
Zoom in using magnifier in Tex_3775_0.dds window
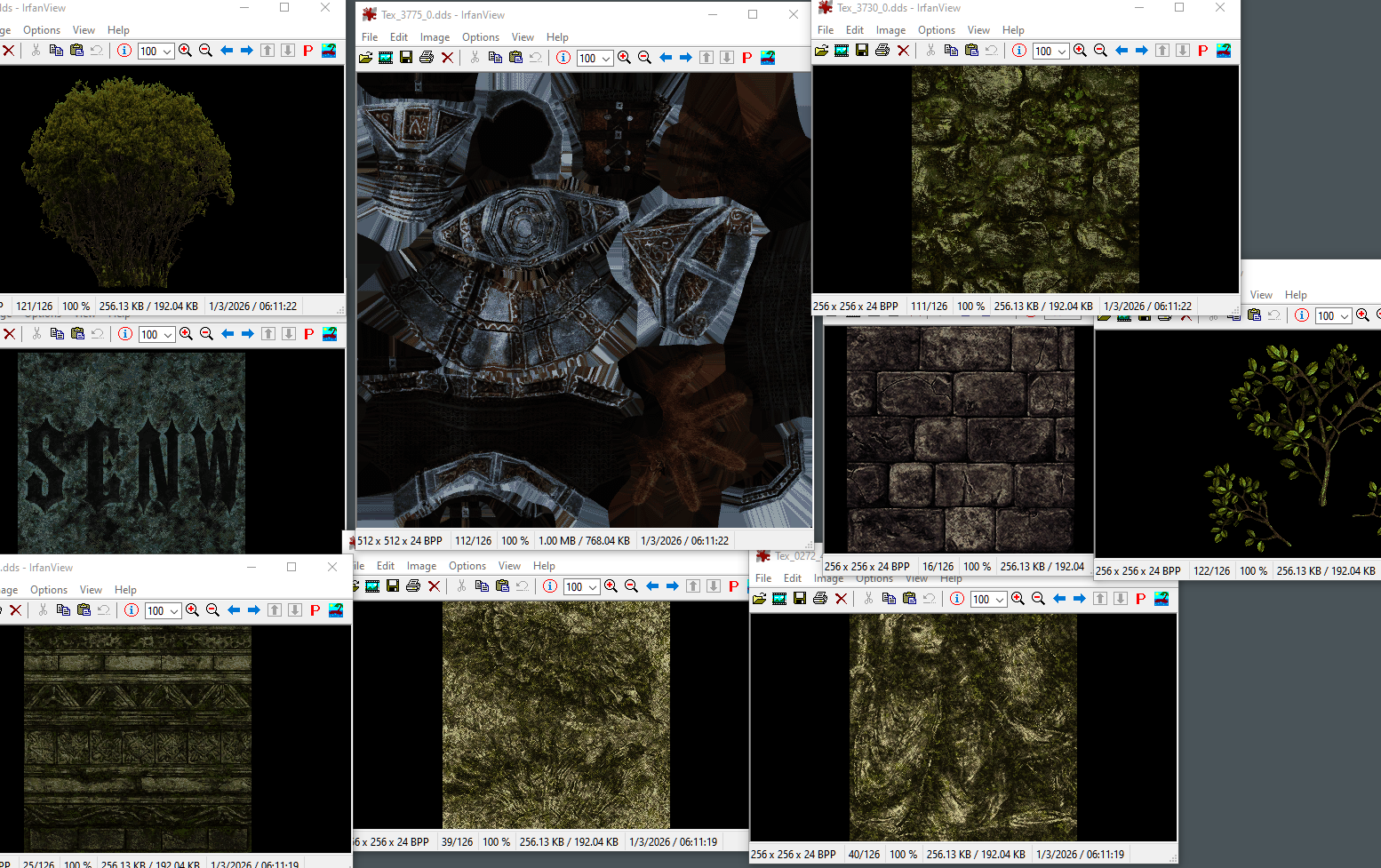(625, 58)
